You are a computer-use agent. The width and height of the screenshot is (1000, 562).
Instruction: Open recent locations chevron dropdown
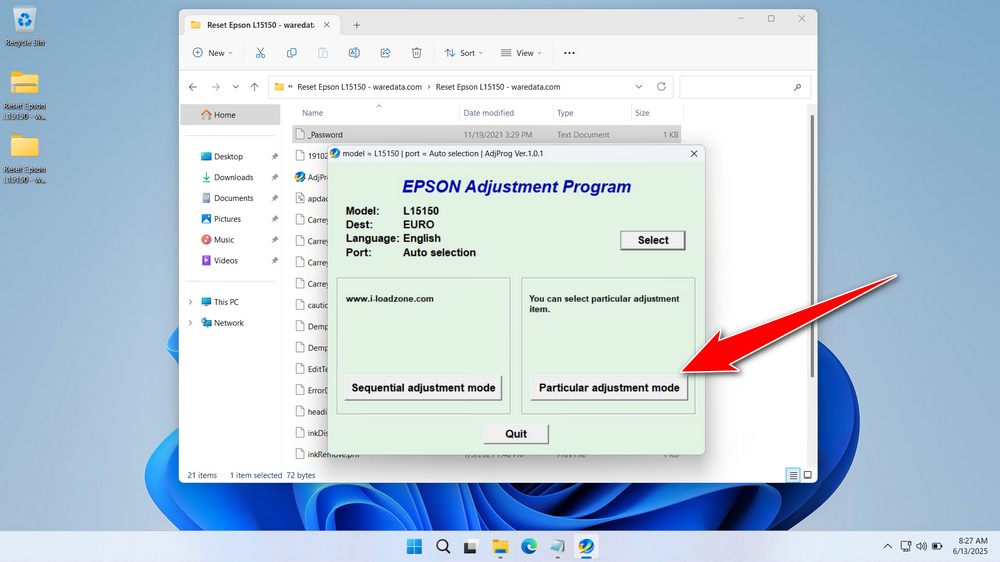point(235,87)
